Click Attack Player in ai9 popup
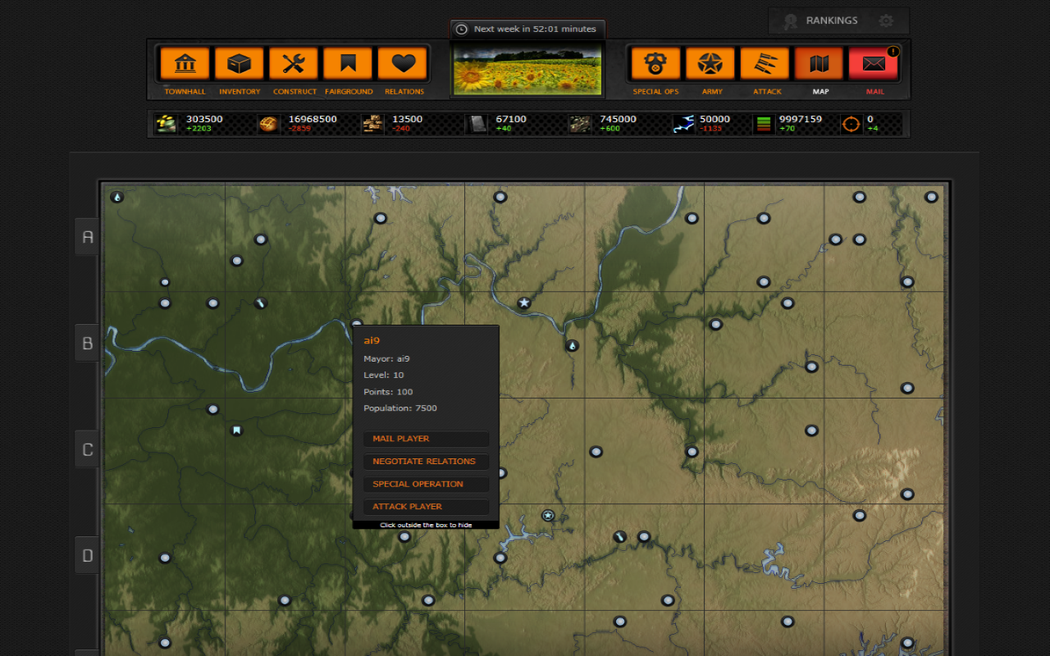Image resolution: width=1050 pixels, height=656 pixels. [426, 507]
